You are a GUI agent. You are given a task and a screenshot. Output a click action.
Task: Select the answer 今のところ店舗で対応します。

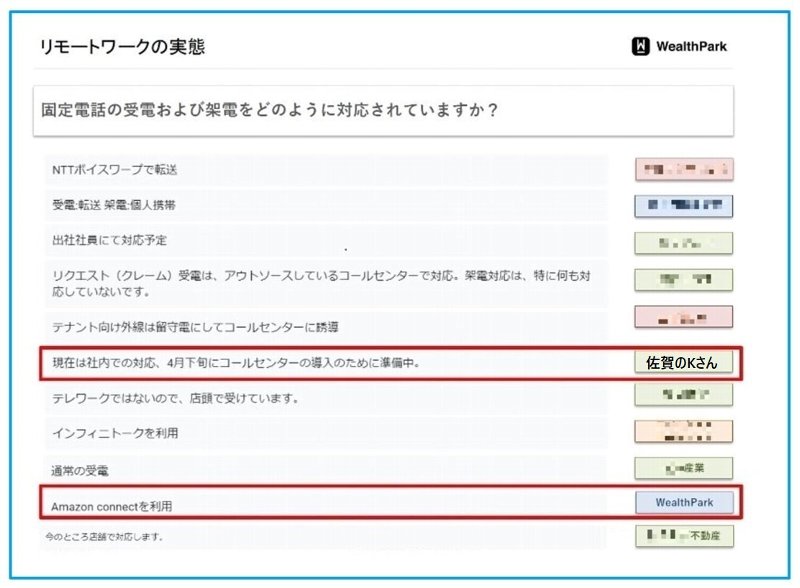(104, 537)
